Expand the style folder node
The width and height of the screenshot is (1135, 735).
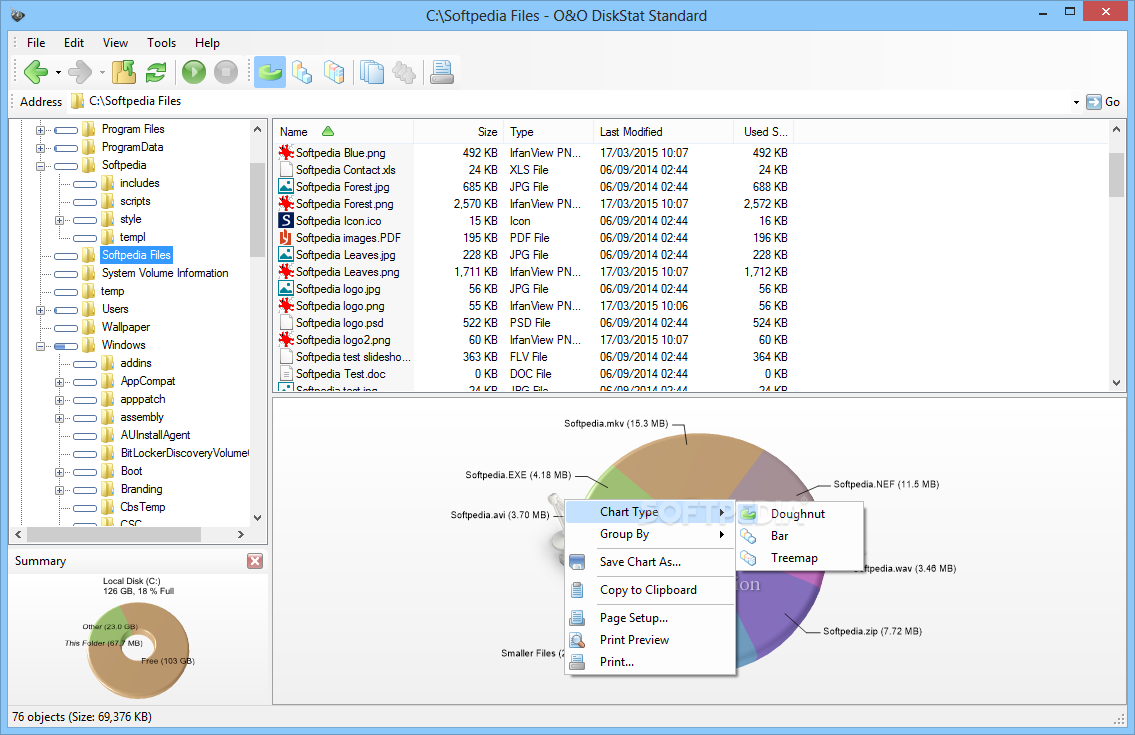(x=59, y=219)
